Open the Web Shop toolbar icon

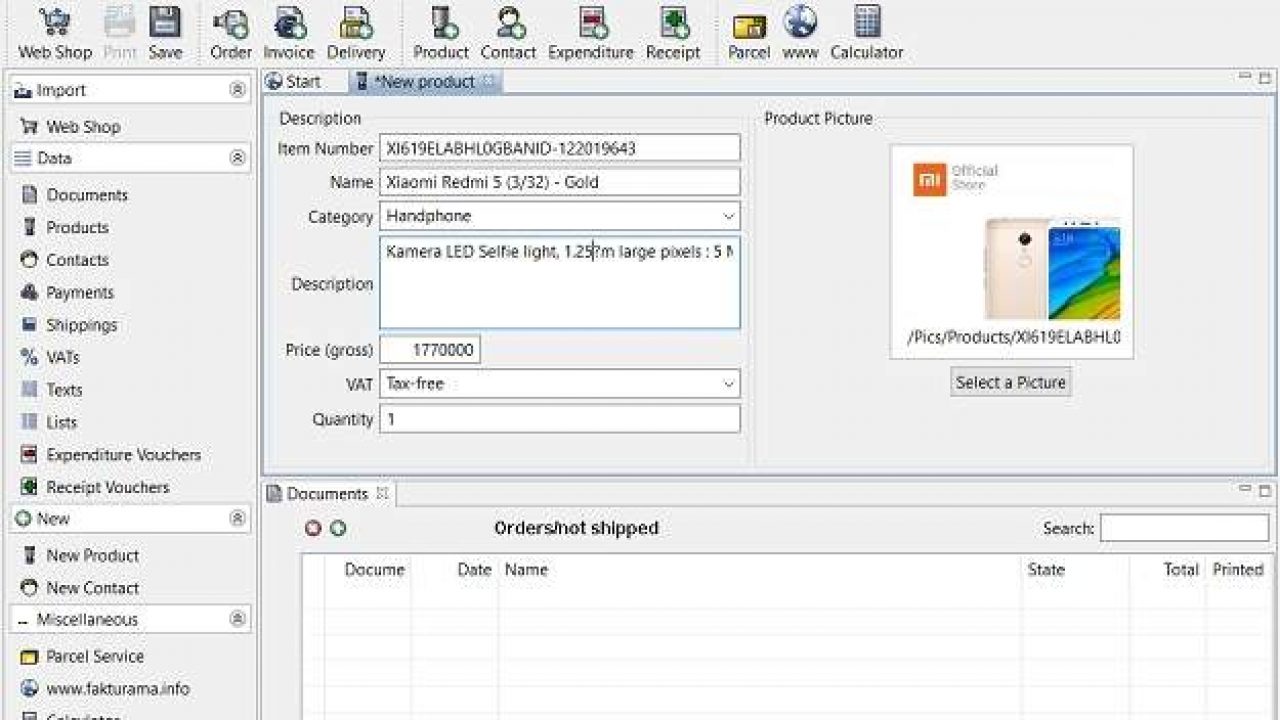(55, 32)
